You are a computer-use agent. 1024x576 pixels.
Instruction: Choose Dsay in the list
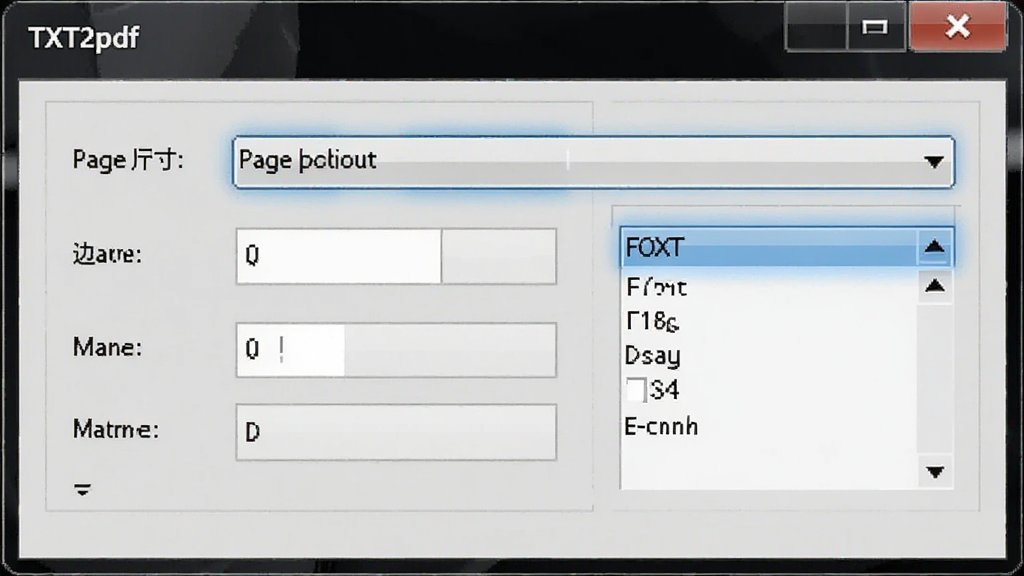[x=652, y=355]
